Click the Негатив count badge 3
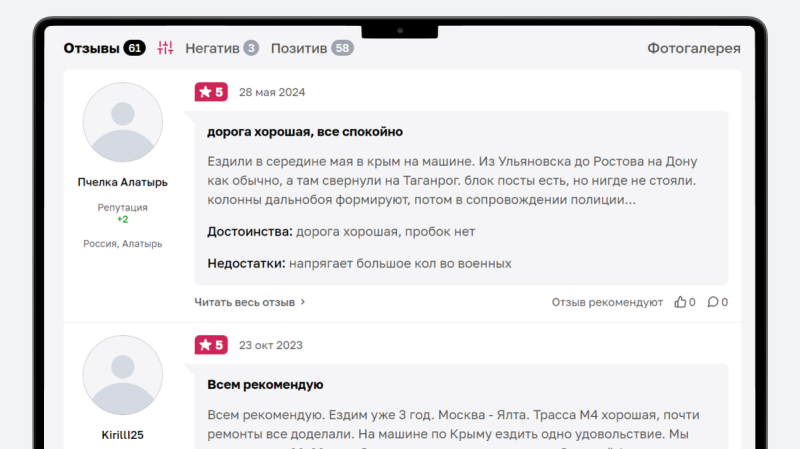This screenshot has height=449, width=800. pyautogui.click(x=251, y=48)
